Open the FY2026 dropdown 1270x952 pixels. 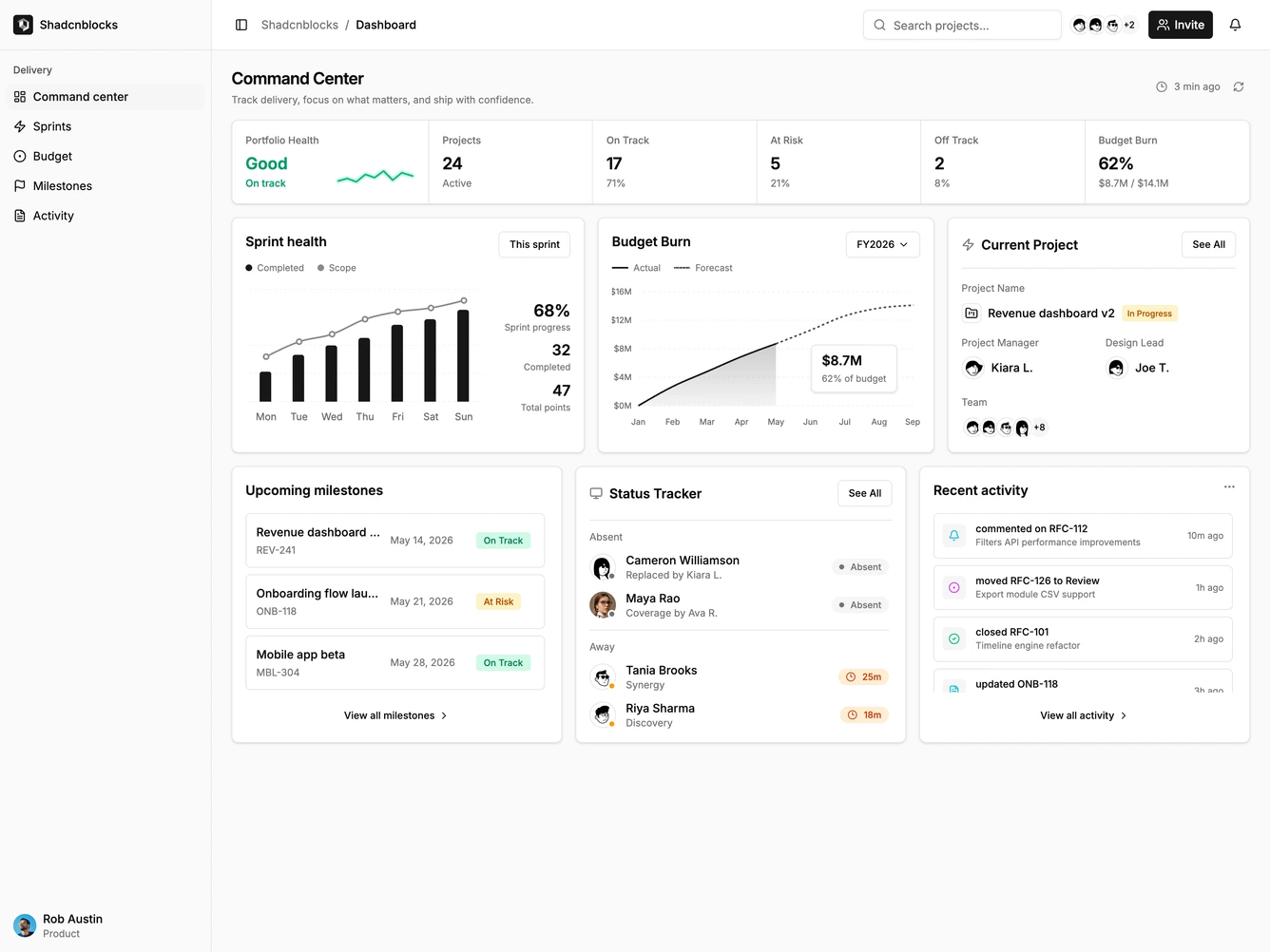coord(882,244)
